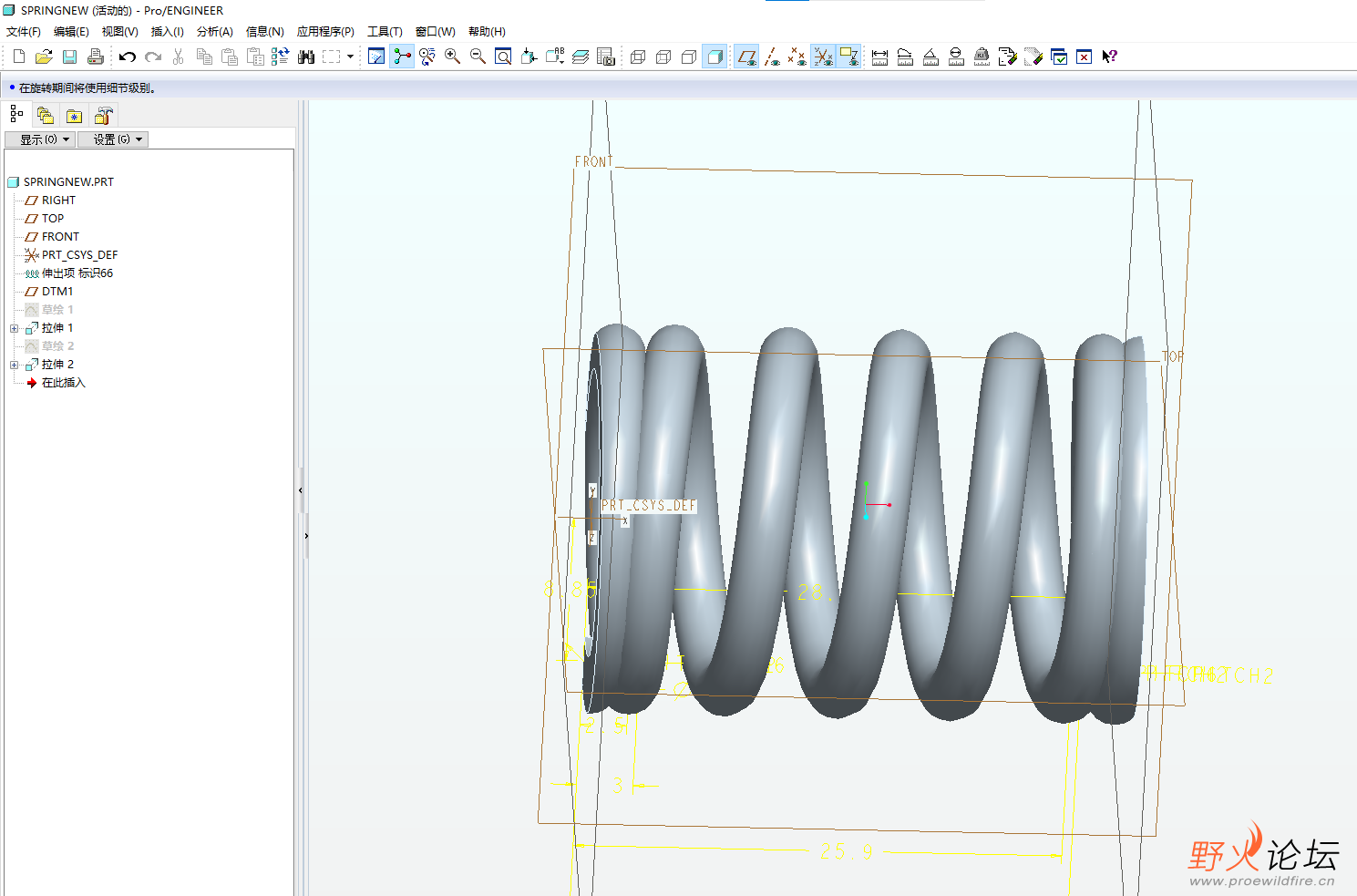The image size is (1357, 896).
Task: Click the Refit to screen icon
Action: (x=503, y=57)
